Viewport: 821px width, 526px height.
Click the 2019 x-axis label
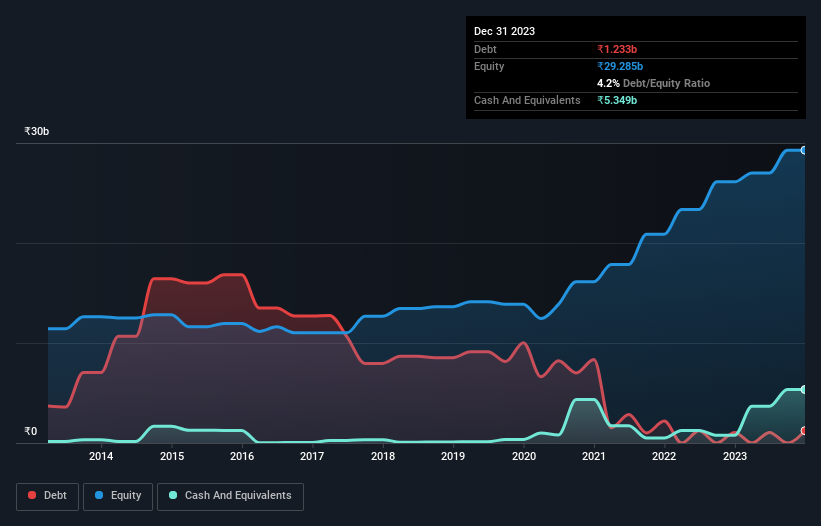453,456
